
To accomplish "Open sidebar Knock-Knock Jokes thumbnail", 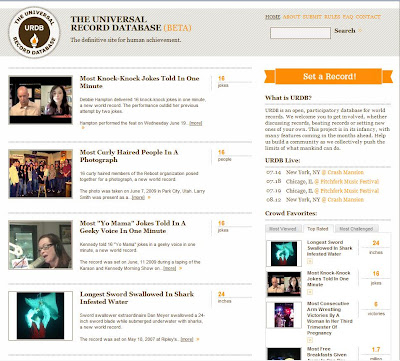I will tap(284, 284).
